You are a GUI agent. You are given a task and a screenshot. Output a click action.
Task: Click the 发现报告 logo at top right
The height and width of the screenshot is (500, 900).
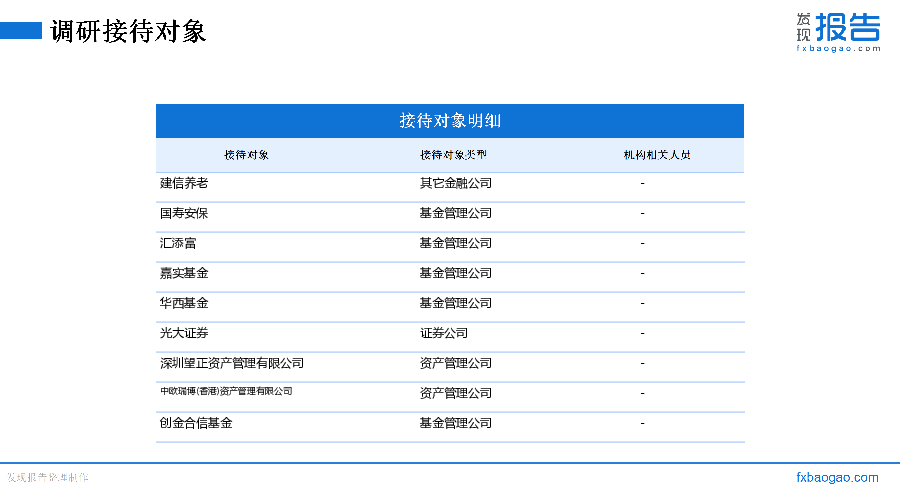(x=838, y=32)
